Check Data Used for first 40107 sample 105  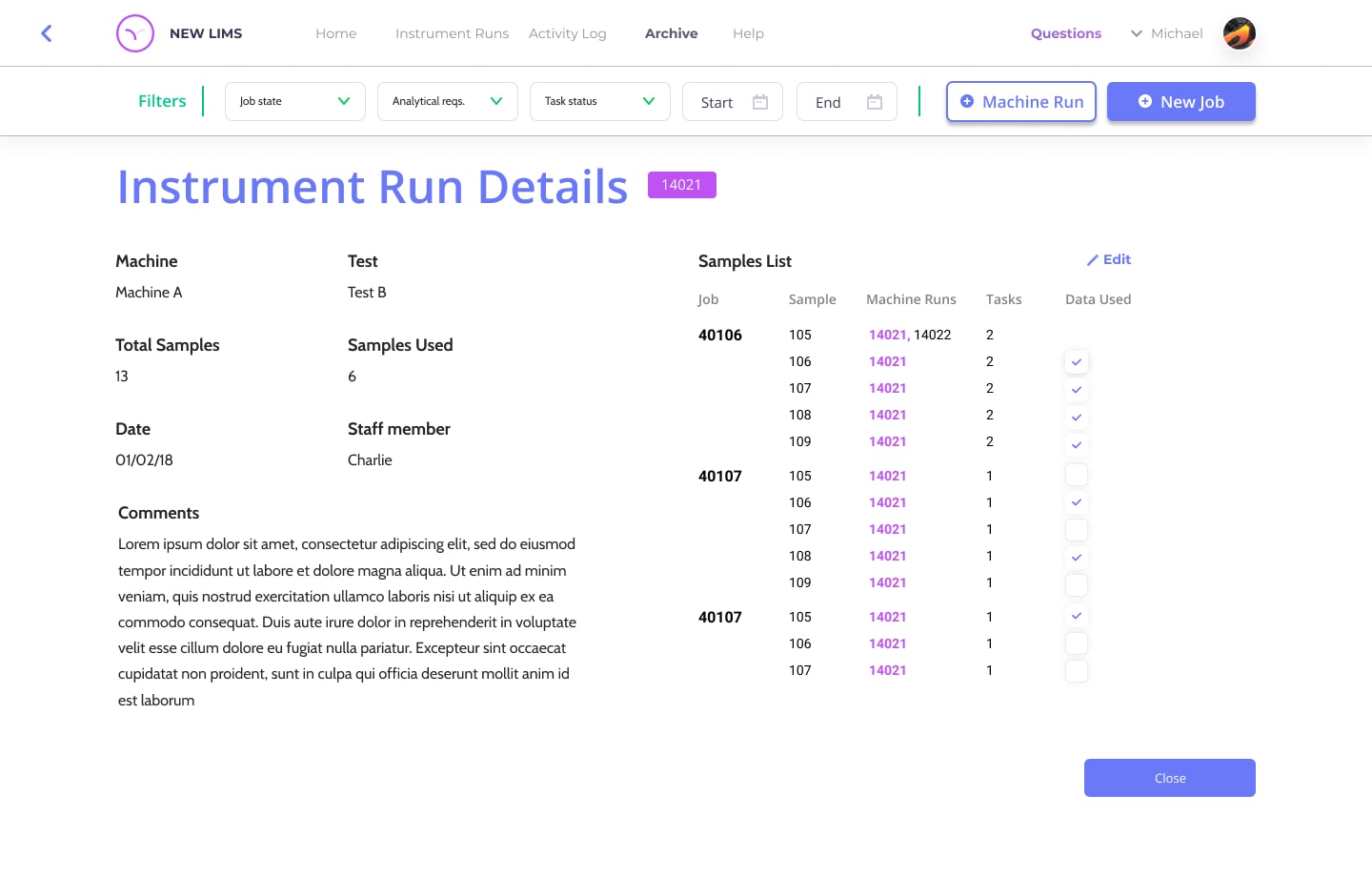pos(1076,475)
